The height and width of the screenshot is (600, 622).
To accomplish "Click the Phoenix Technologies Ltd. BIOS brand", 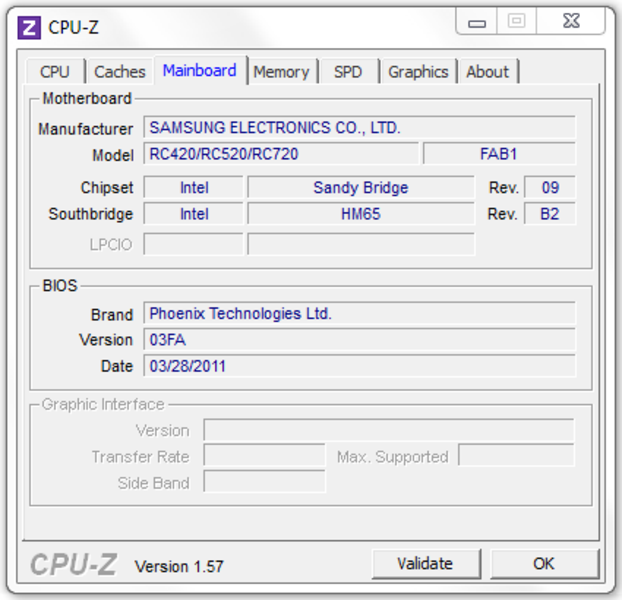I will [359, 314].
